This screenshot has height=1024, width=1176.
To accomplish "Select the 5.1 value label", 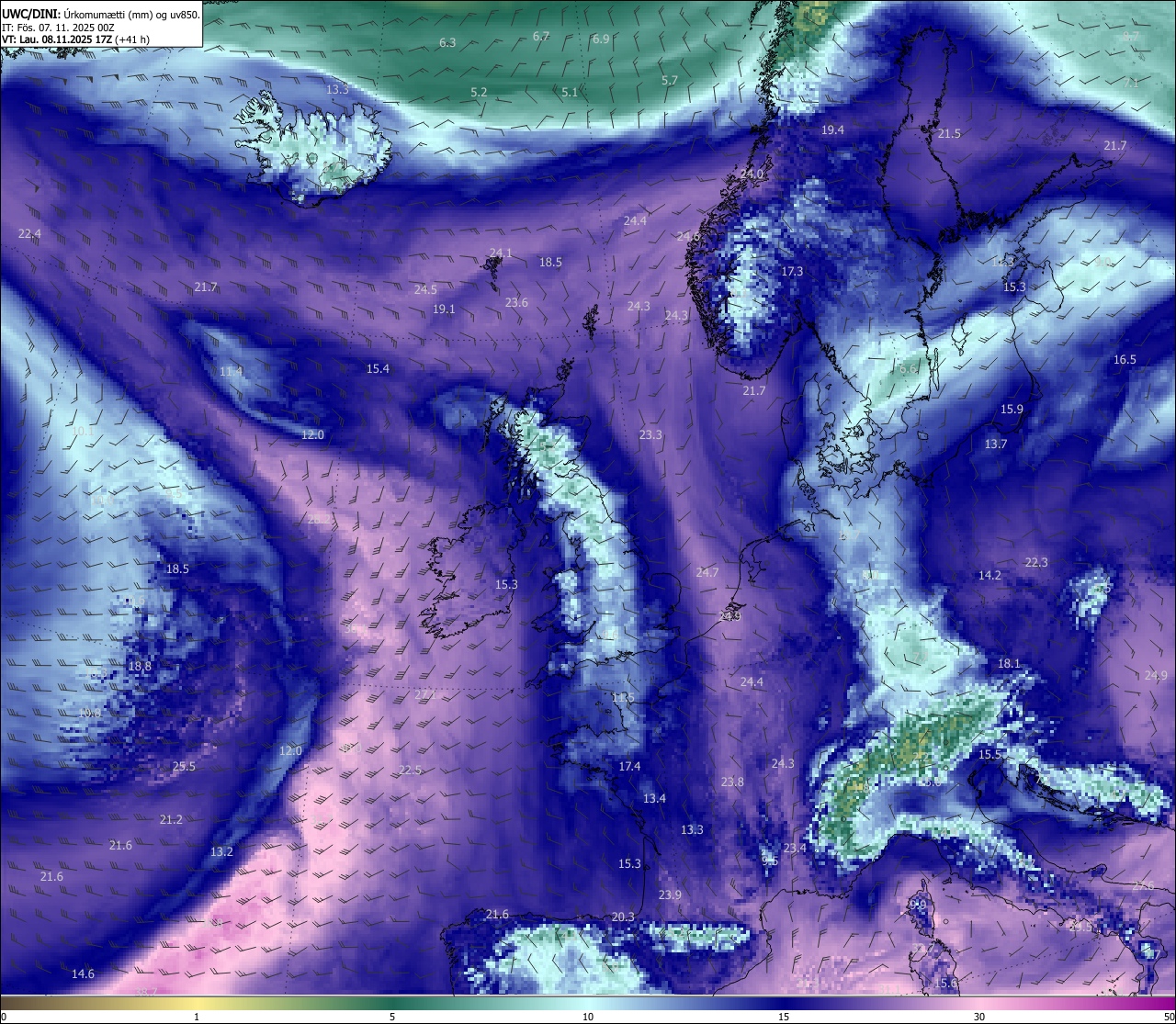I will (x=570, y=92).
